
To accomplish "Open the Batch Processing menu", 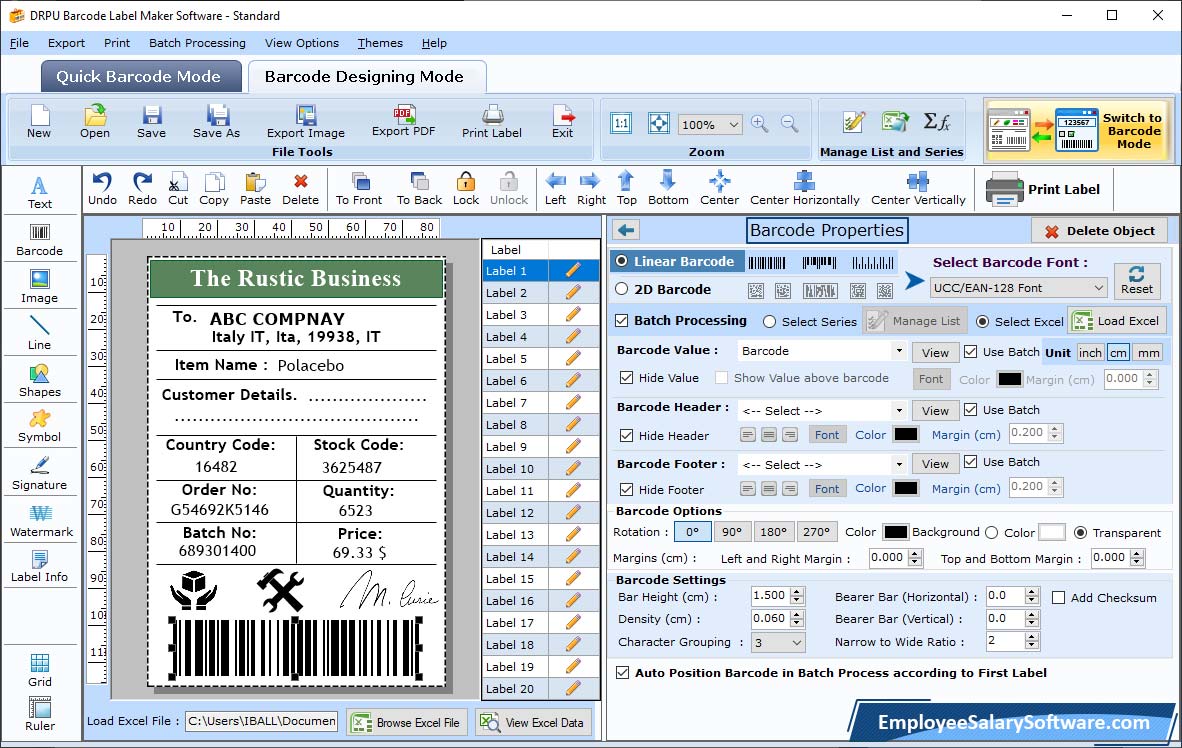I will (x=198, y=43).
